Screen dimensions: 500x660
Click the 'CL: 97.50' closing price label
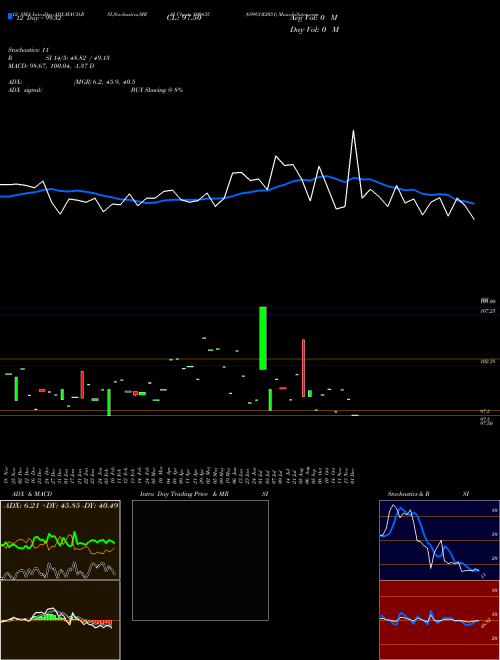184,18
